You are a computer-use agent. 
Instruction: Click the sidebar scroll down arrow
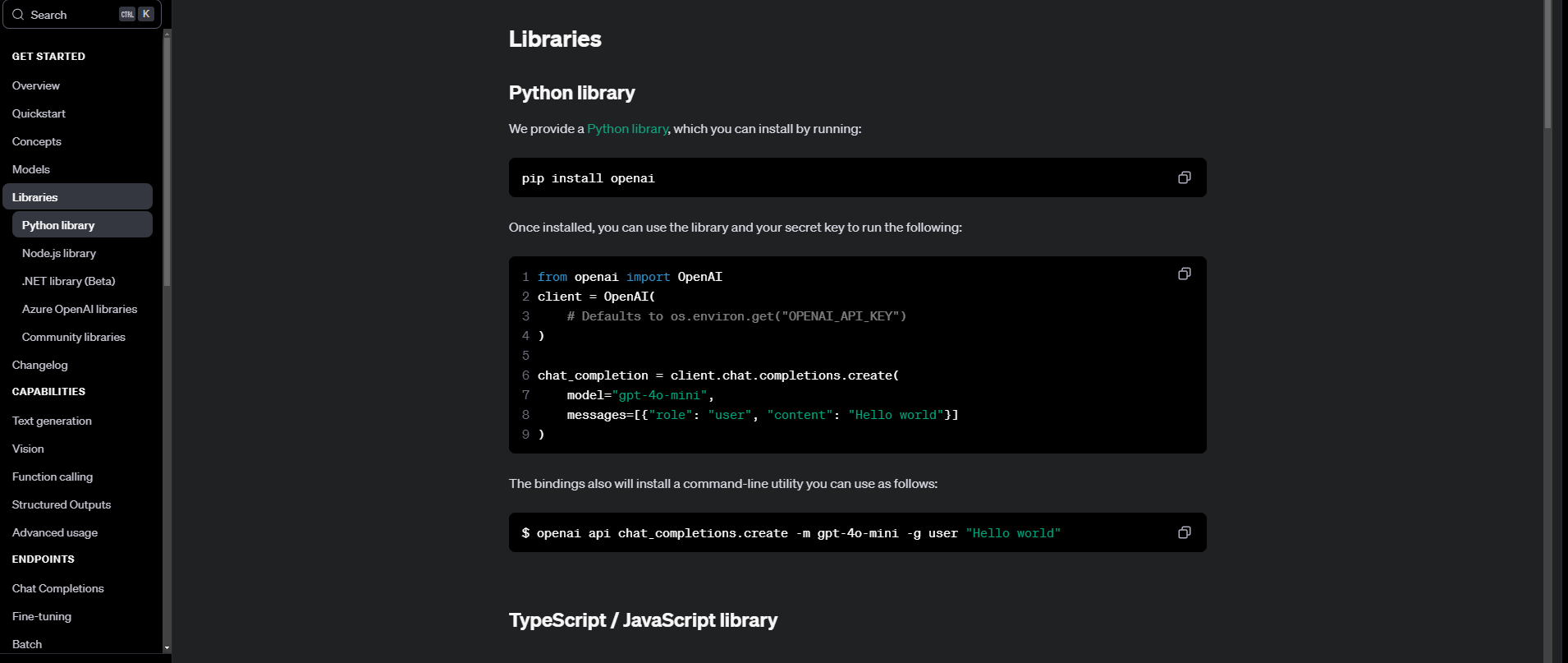(x=167, y=648)
